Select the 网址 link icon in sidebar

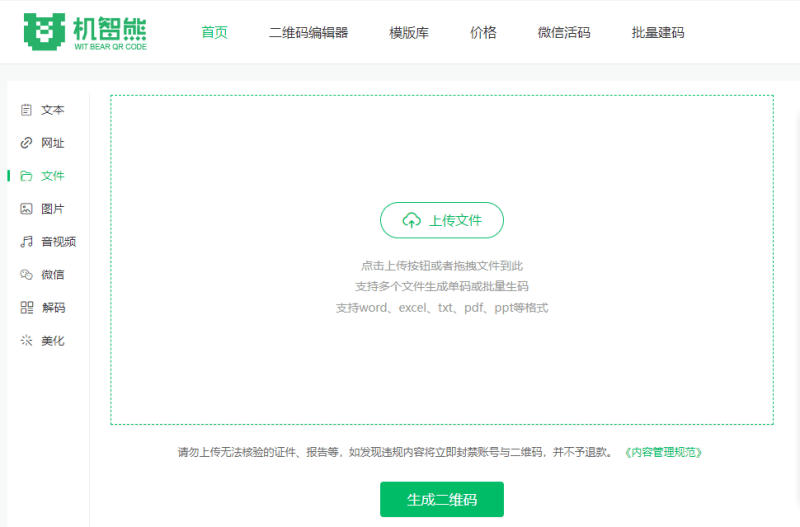click(x=27, y=143)
